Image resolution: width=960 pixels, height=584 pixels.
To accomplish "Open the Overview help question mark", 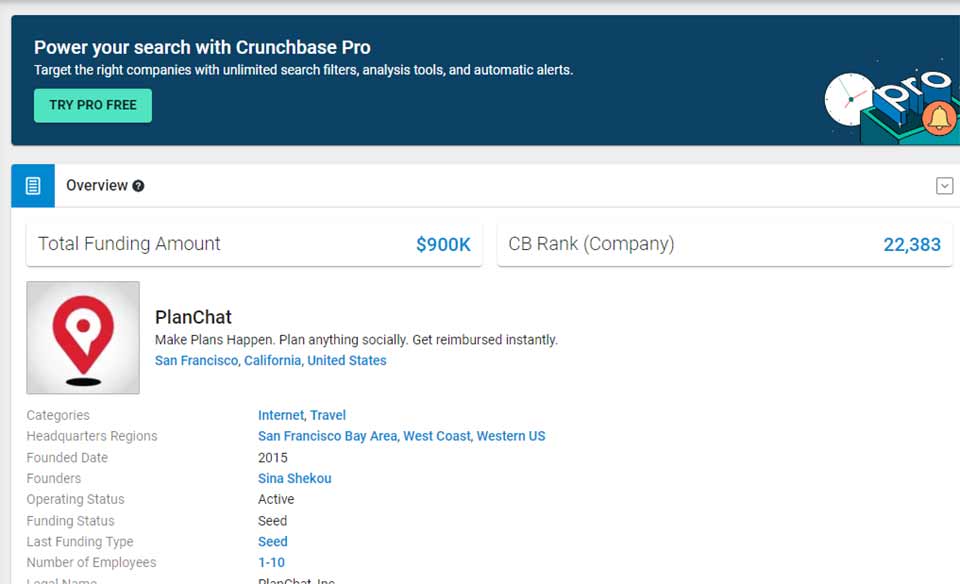I will point(138,186).
